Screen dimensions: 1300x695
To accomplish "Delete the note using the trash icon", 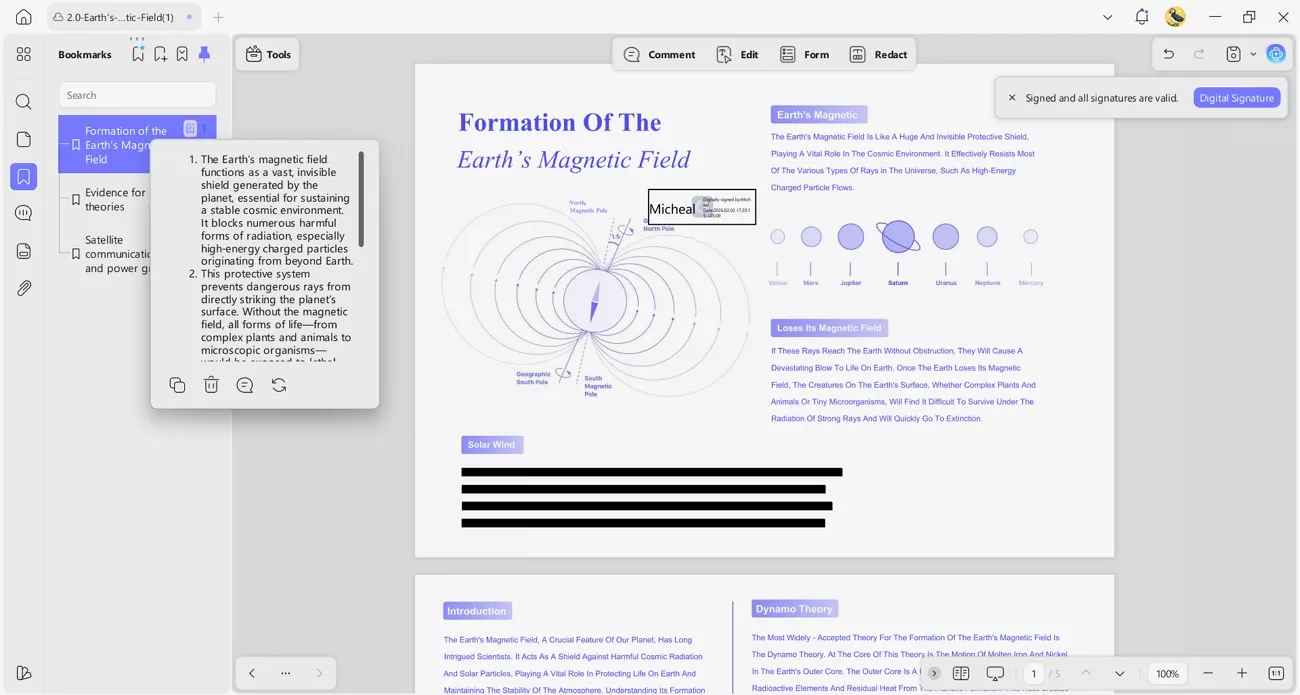I will pos(211,385).
